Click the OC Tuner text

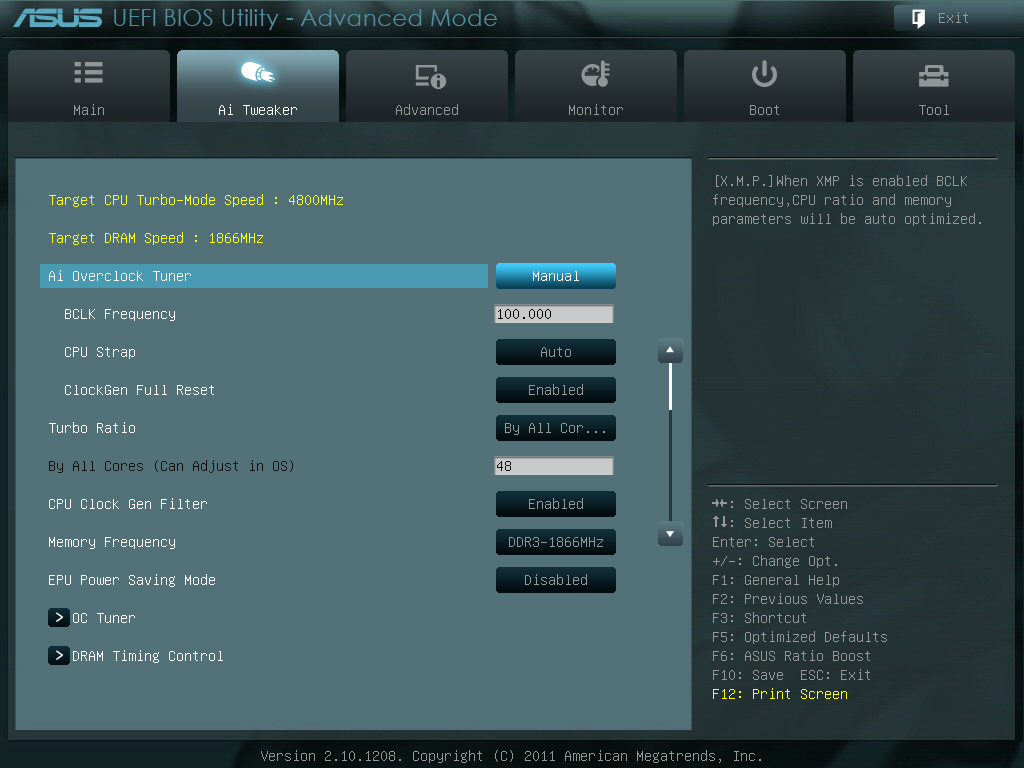click(x=103, y=618)
